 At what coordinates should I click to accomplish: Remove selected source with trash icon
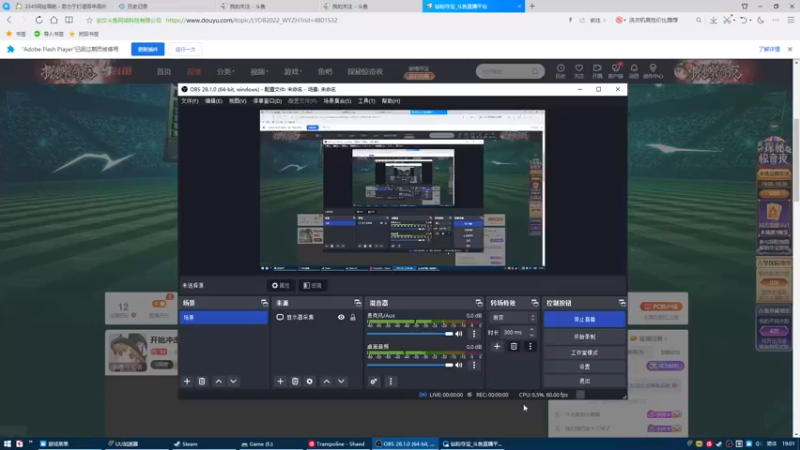(295, 381)
